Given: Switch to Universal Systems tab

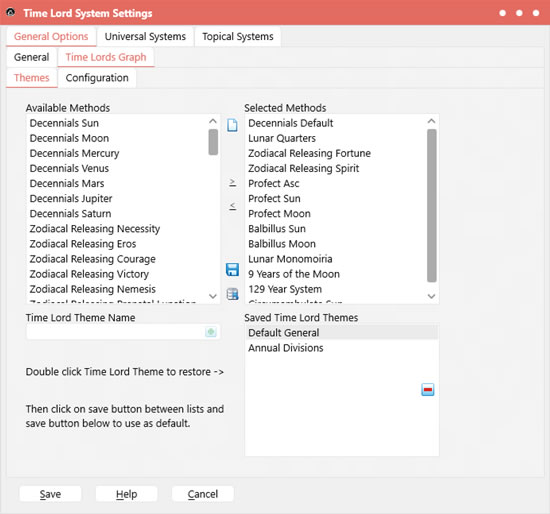Looking at the screenshot, I should pyautogui.click(x=145, y=36).
